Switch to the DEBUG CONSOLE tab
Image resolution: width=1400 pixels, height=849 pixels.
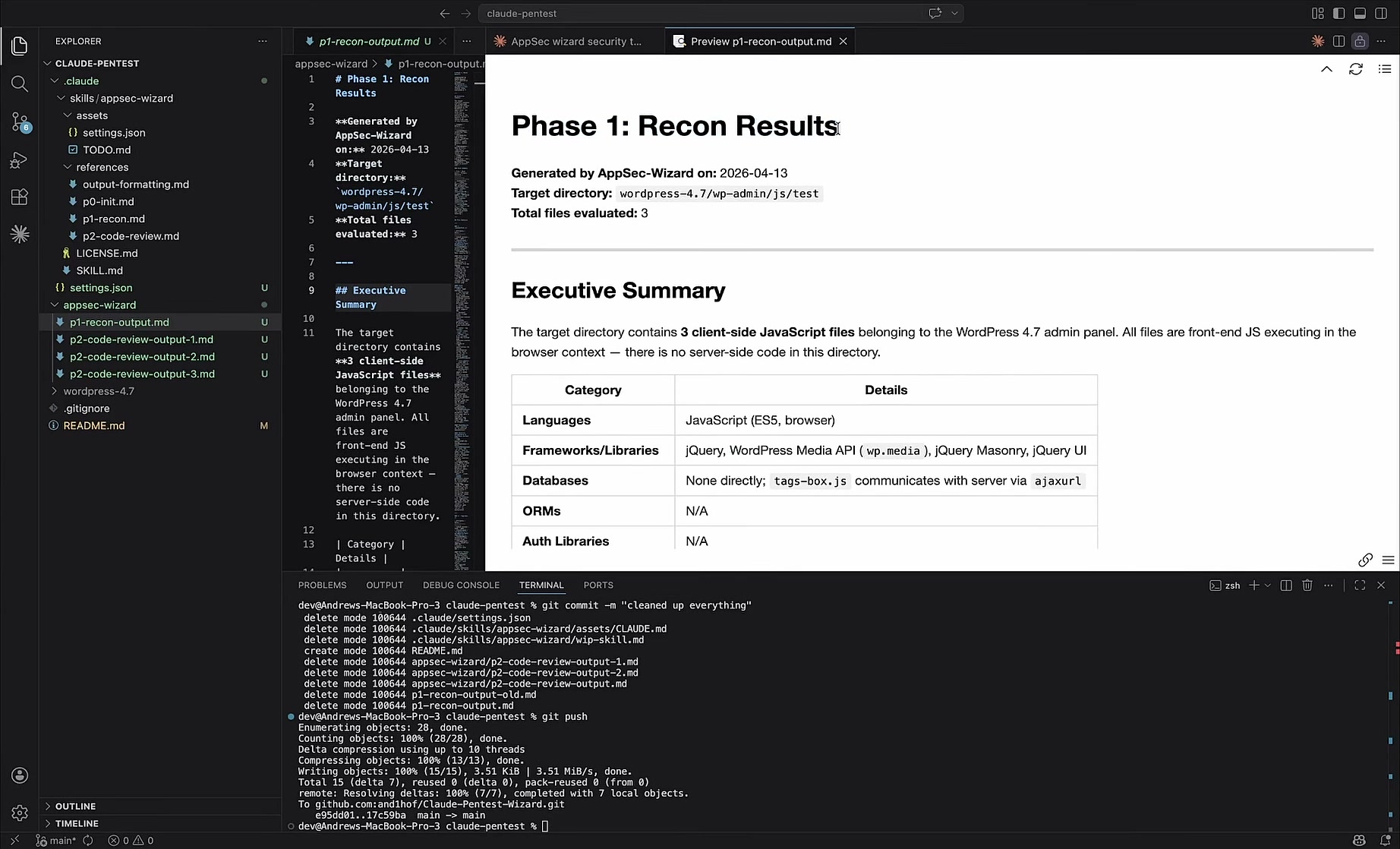(x=461, y=585)
